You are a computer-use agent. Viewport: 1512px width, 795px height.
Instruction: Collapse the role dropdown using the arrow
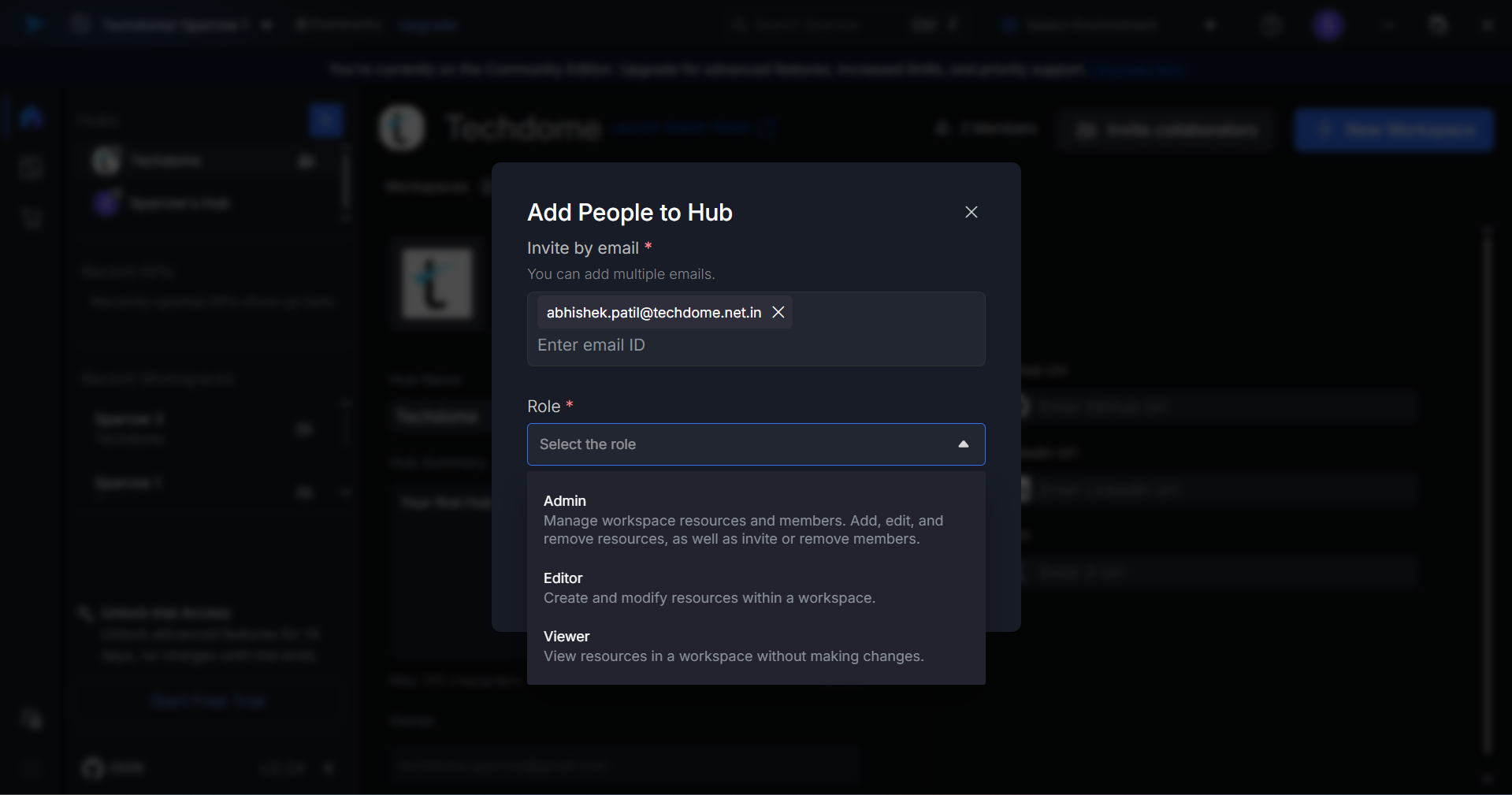(963, 444)
